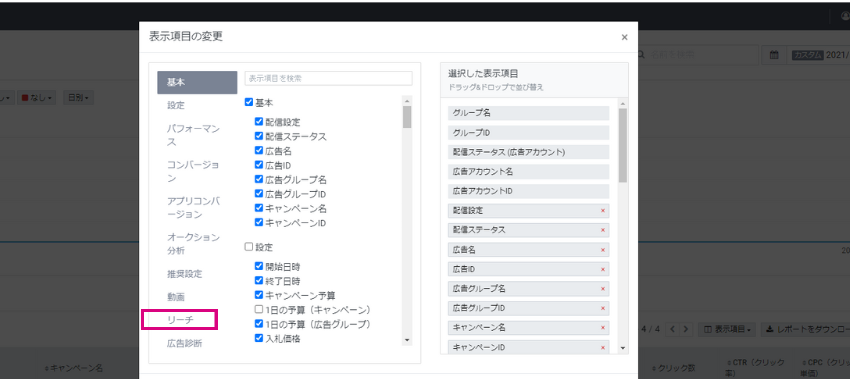Uncheck the 開始日時 checkbox
This screenshot has height=379, width=850.
[x=259, y=266]
